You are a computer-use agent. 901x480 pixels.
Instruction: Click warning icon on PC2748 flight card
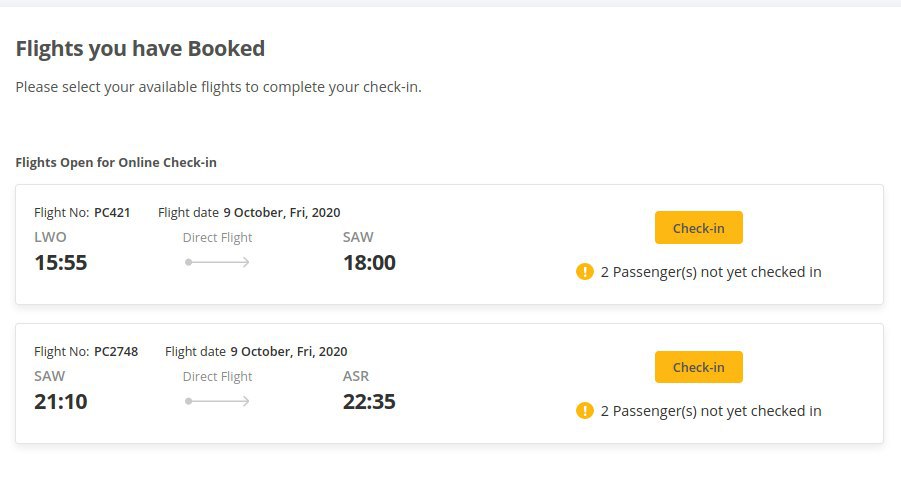(x=584, y=410)
